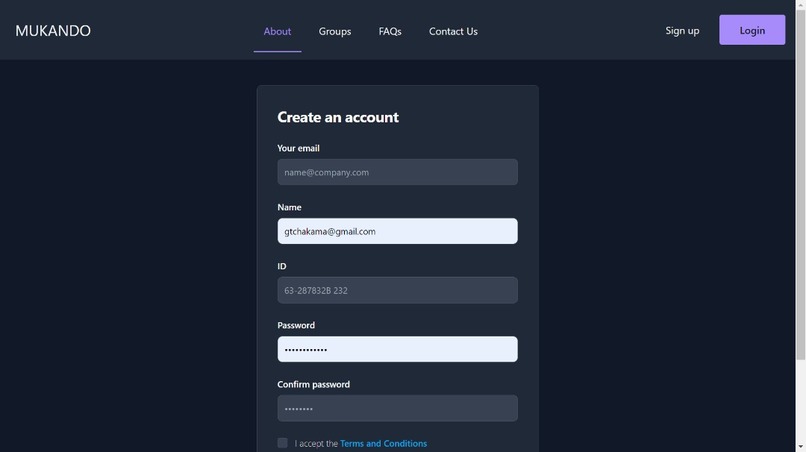Screen dimensions: 806x452
Task: Click the Name field containing gtchakama@gmail.com
Action: (397, 231)
